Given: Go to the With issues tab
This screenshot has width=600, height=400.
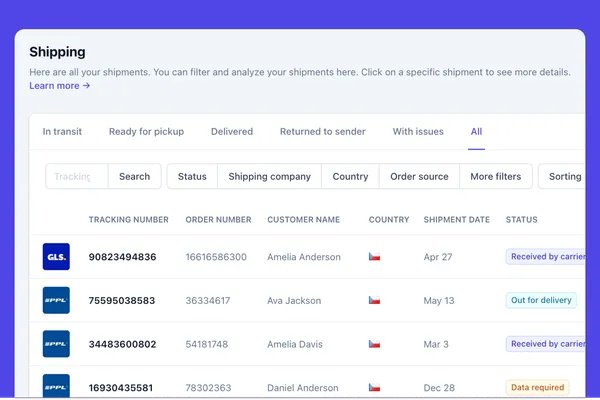Looking at the screenshot, I should (x=418, y=132).
